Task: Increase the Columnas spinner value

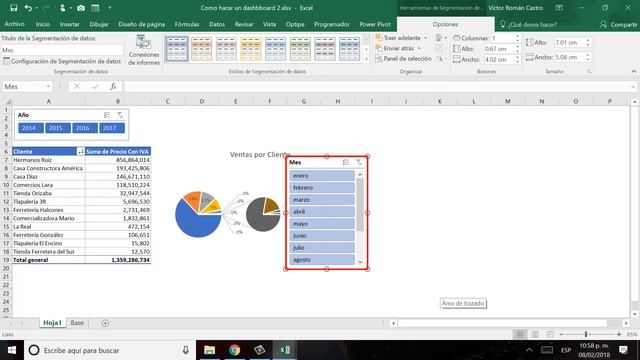Action: [518, 36]
